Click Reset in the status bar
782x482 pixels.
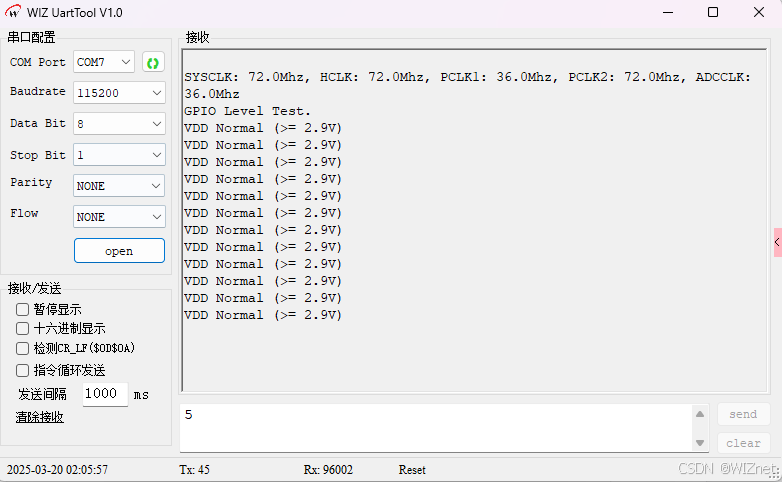(412, 470)
